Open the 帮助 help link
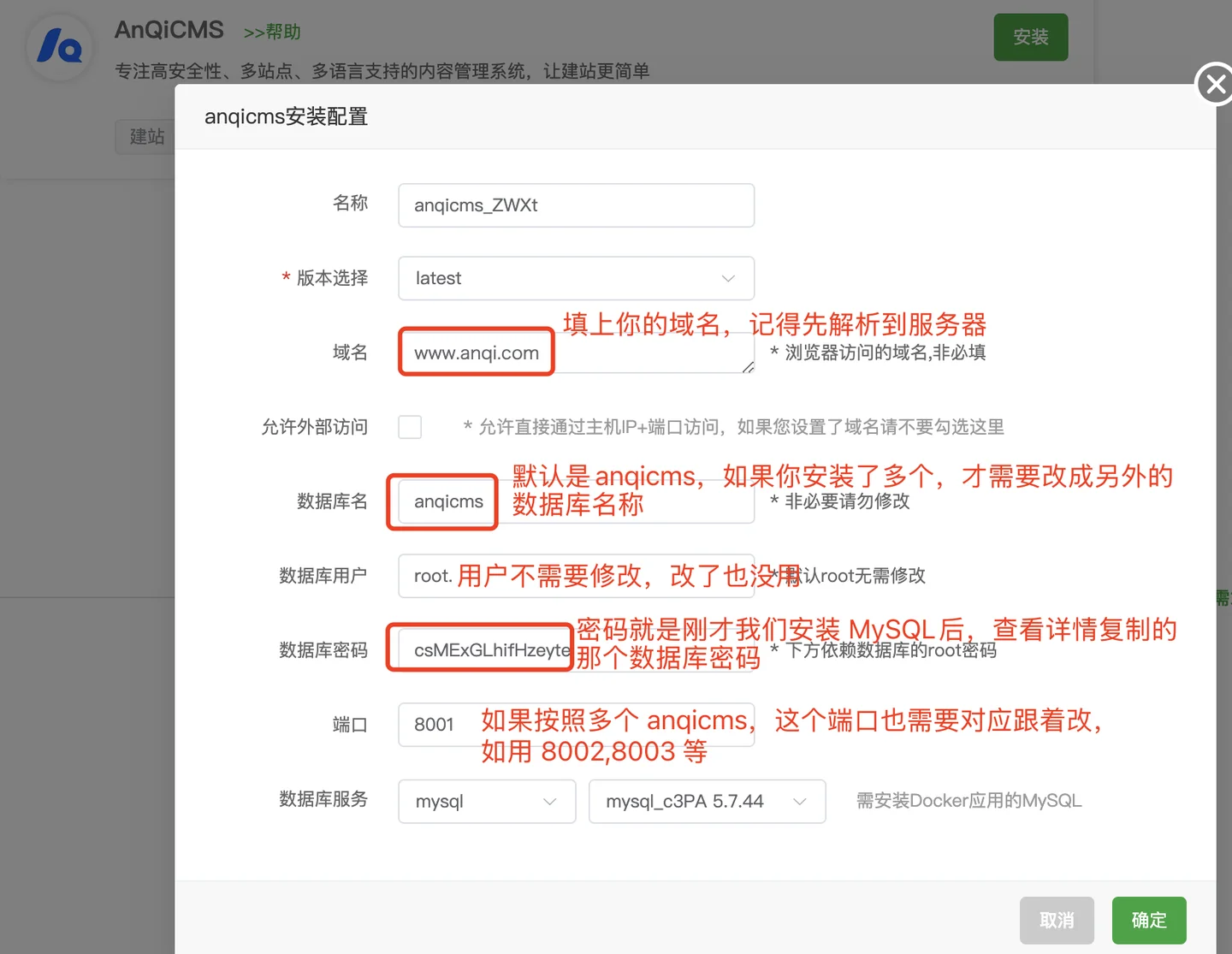The width and height of the screenshot is (1232, 954). point(272,32)
